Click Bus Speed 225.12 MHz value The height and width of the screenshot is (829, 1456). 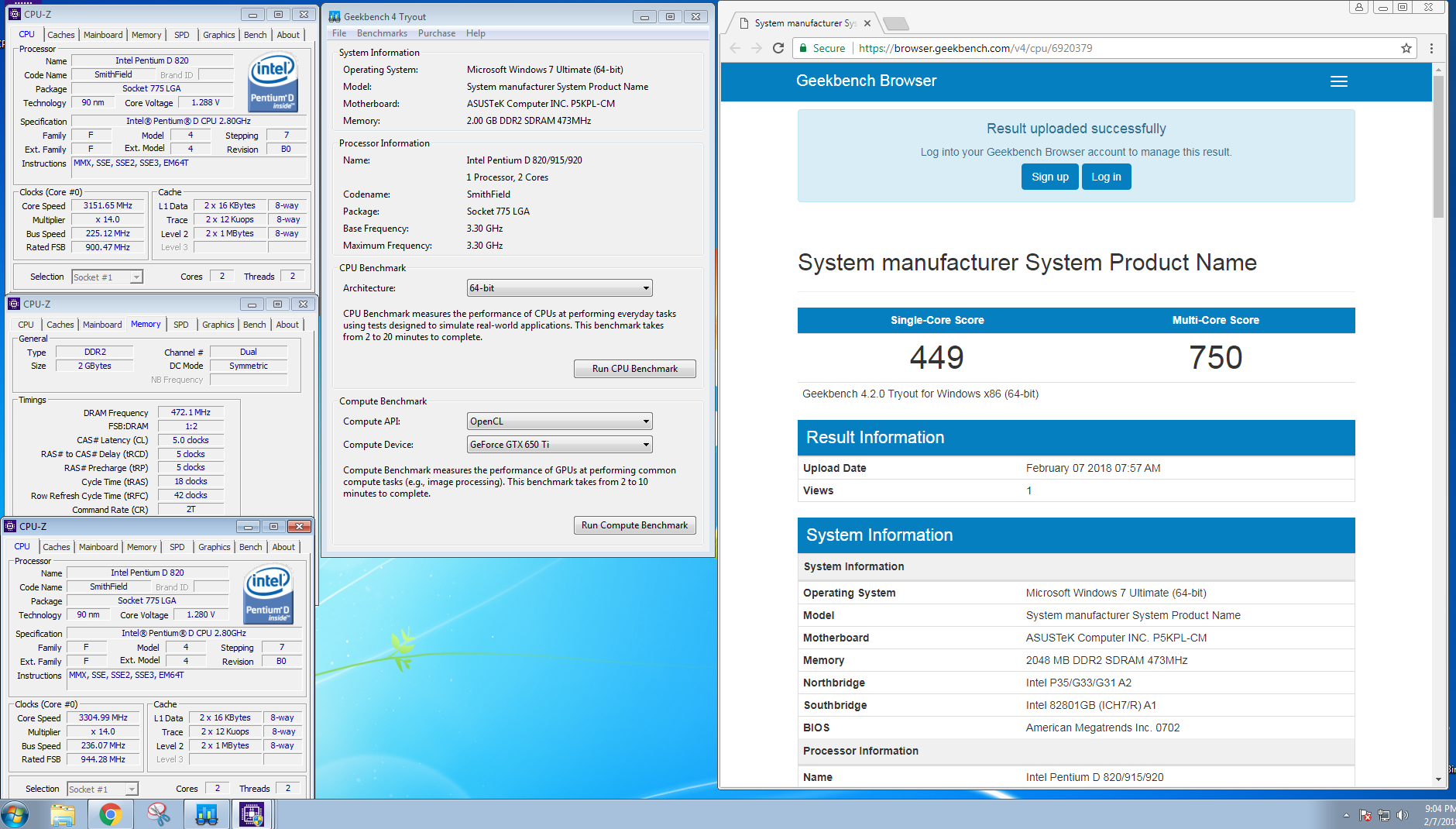click(x=108, y=233)
